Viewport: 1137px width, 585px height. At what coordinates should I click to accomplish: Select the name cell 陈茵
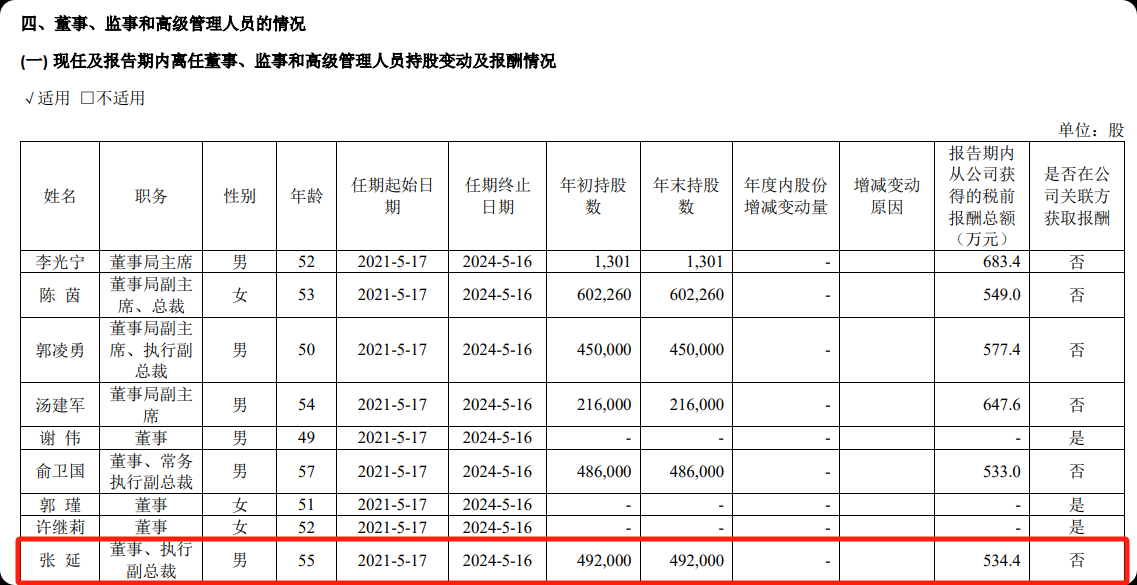click(x=60, y=295)
